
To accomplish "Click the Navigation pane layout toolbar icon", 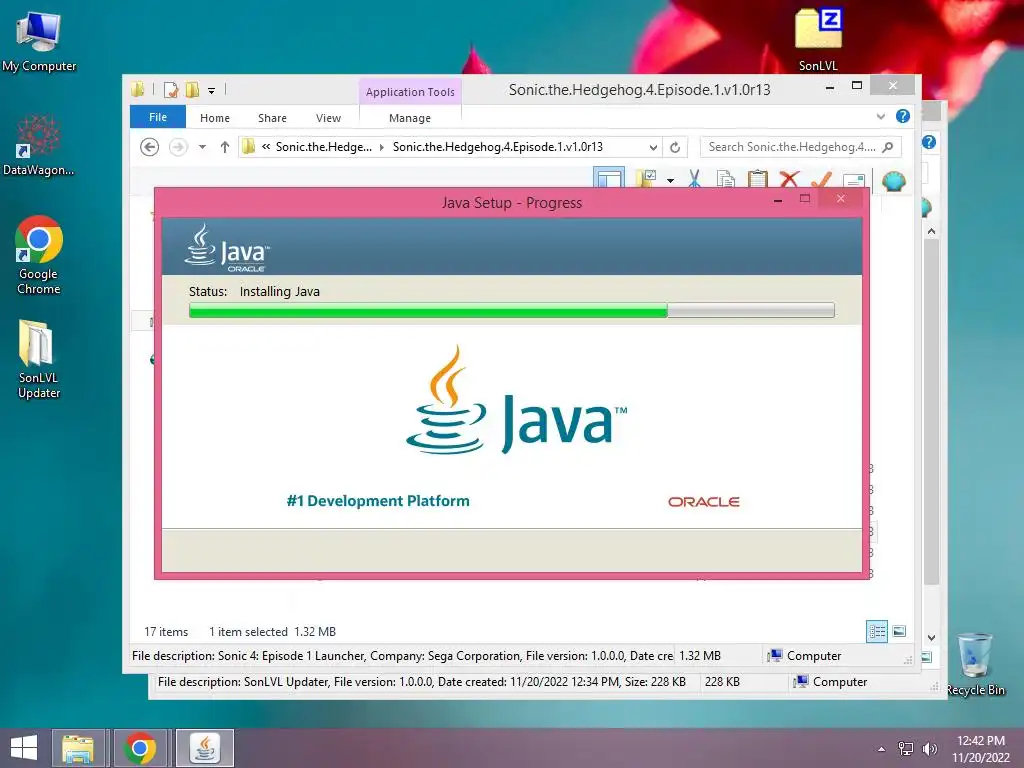I will tap(609, 179).
